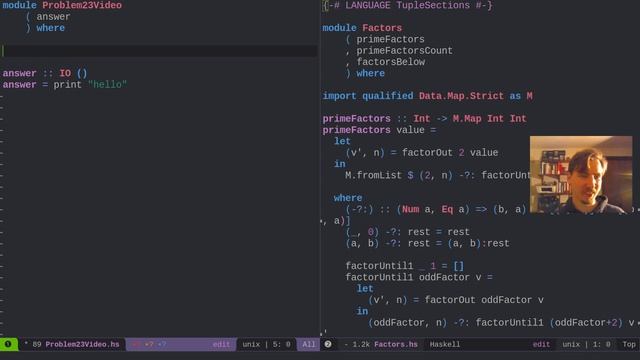Click the webcam video overlay
The width and height of the screenshot is (640, 360).
click(x=581, y=174)
